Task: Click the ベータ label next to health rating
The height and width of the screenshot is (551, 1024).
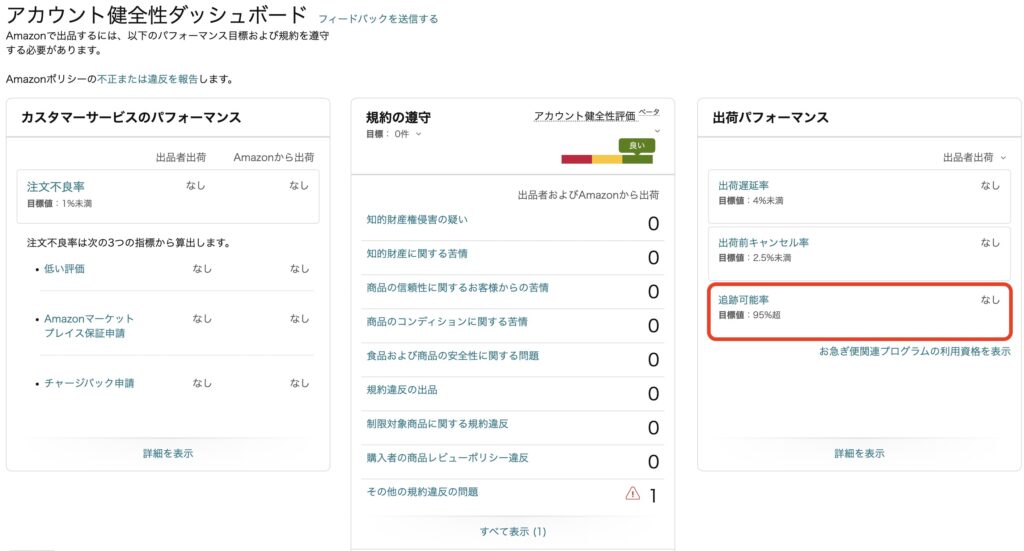Action: pyautogui.click(x=649, y=112)
